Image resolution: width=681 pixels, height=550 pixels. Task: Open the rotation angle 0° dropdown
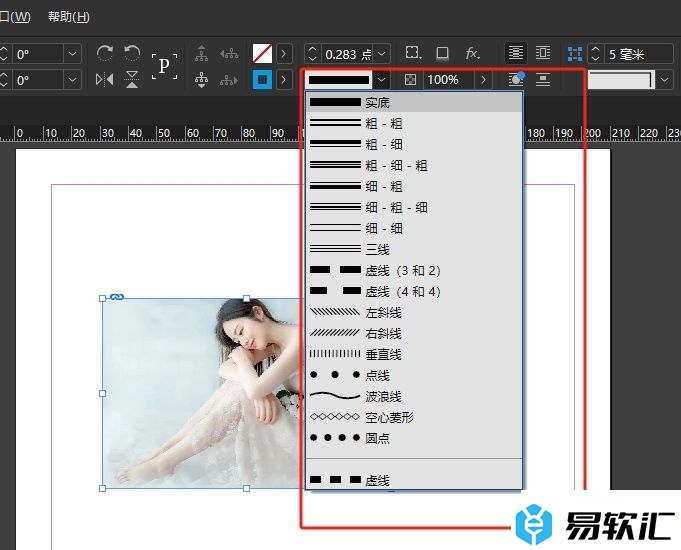[72, 54]
